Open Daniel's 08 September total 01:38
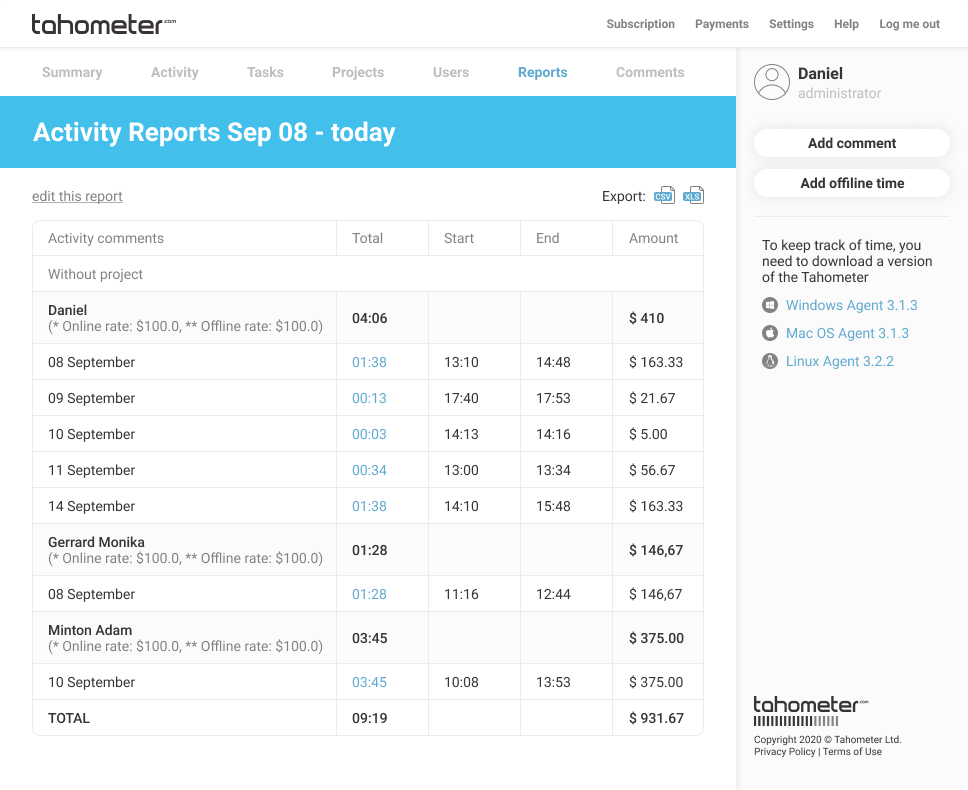 (369, 362)
